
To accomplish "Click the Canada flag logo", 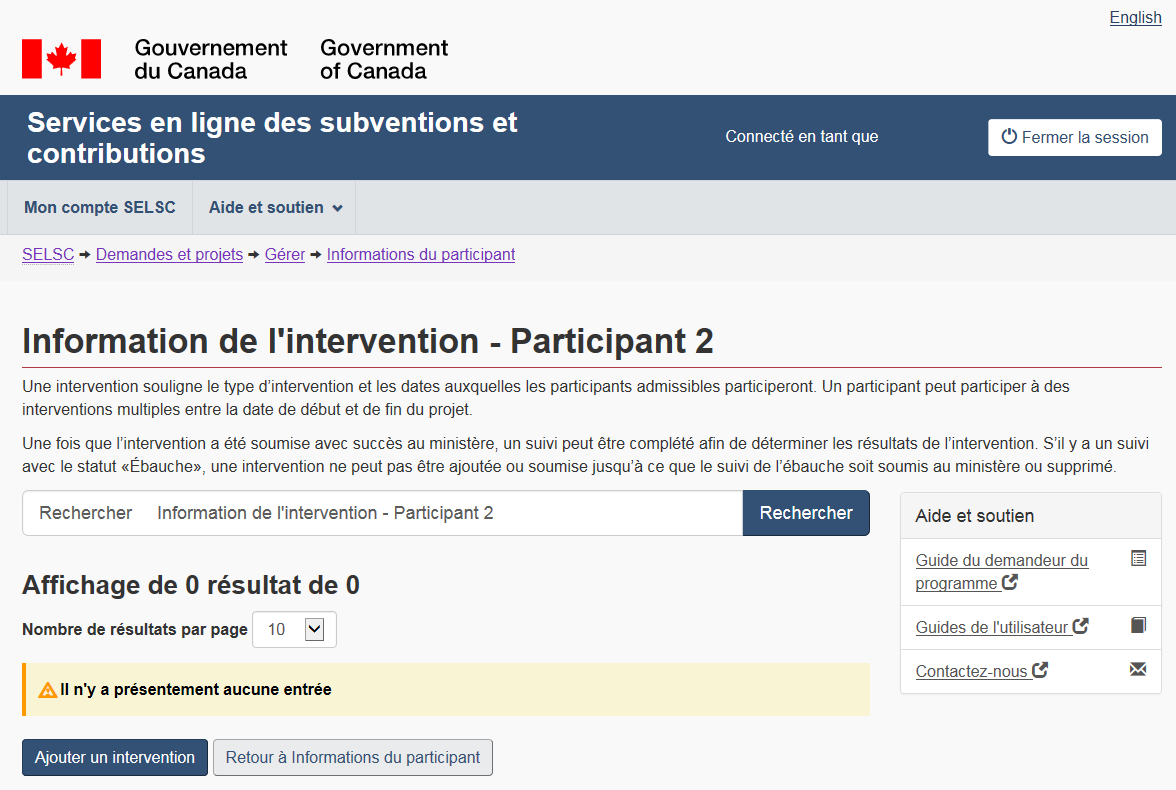I will [x=61, y=59].
